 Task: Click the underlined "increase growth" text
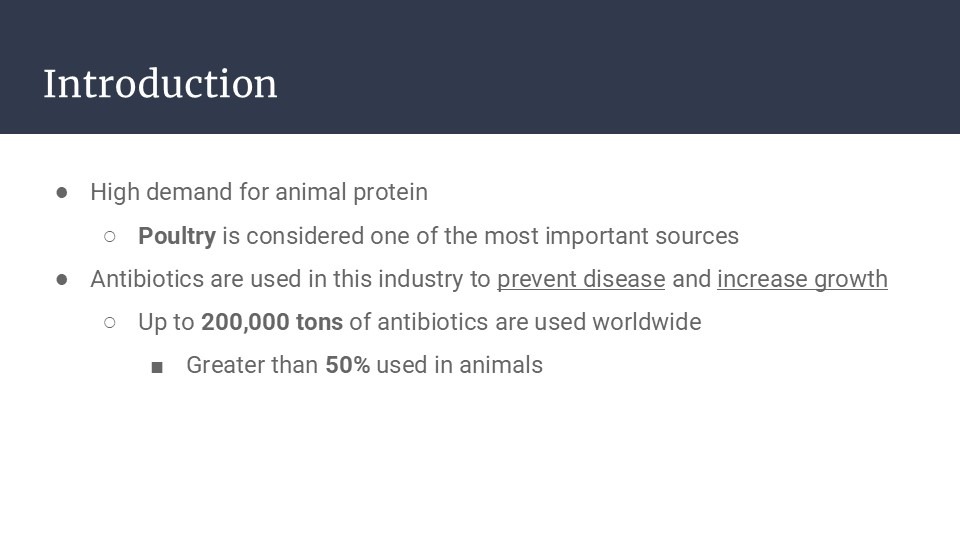802,279
